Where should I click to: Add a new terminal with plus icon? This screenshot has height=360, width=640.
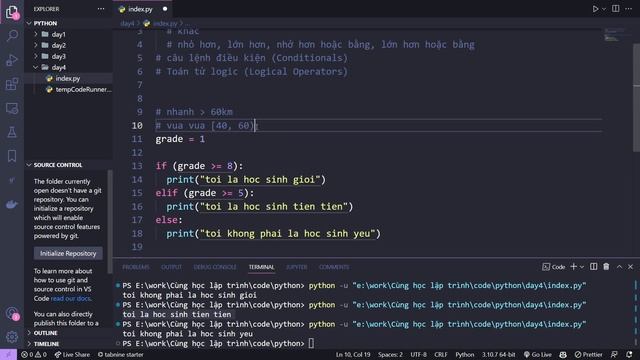573,267
